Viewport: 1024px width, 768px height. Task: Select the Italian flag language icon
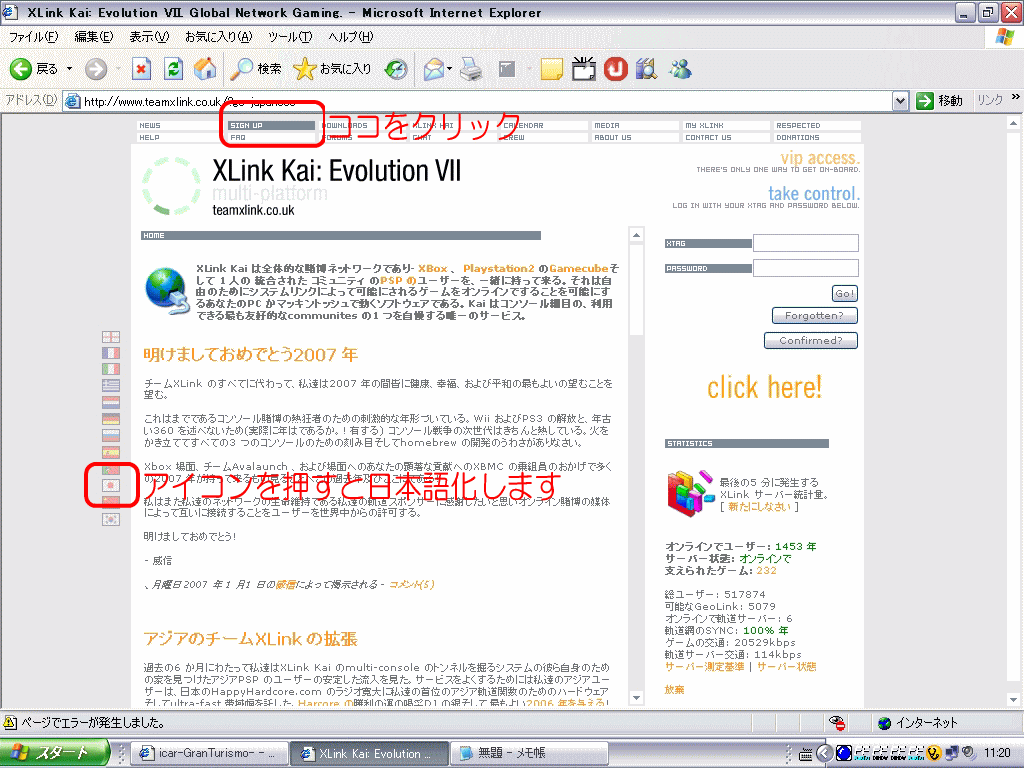click(111, 370)
